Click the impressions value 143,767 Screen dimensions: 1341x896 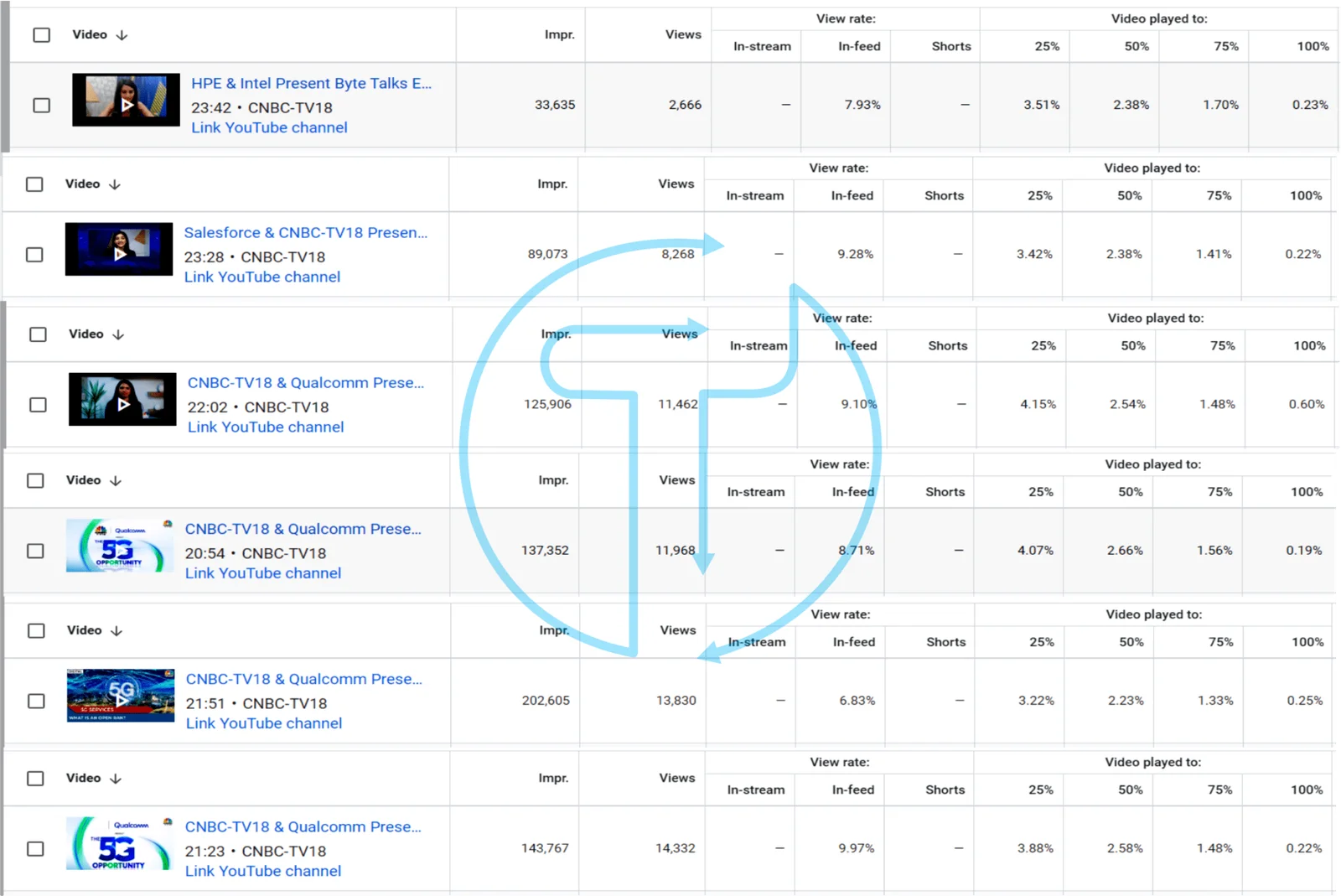point(545,848)
